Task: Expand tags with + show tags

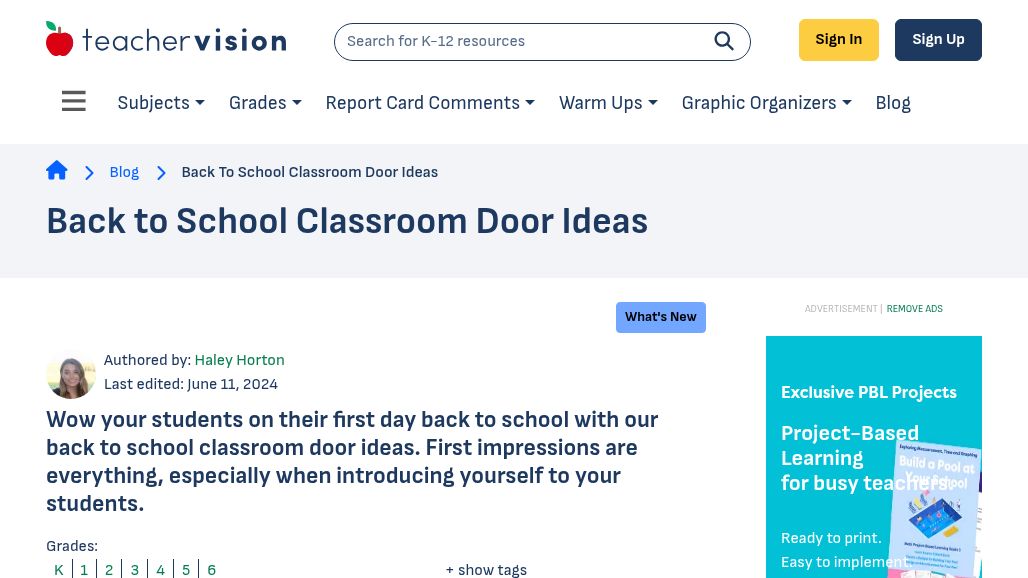Action: click(x=486, y=570)
